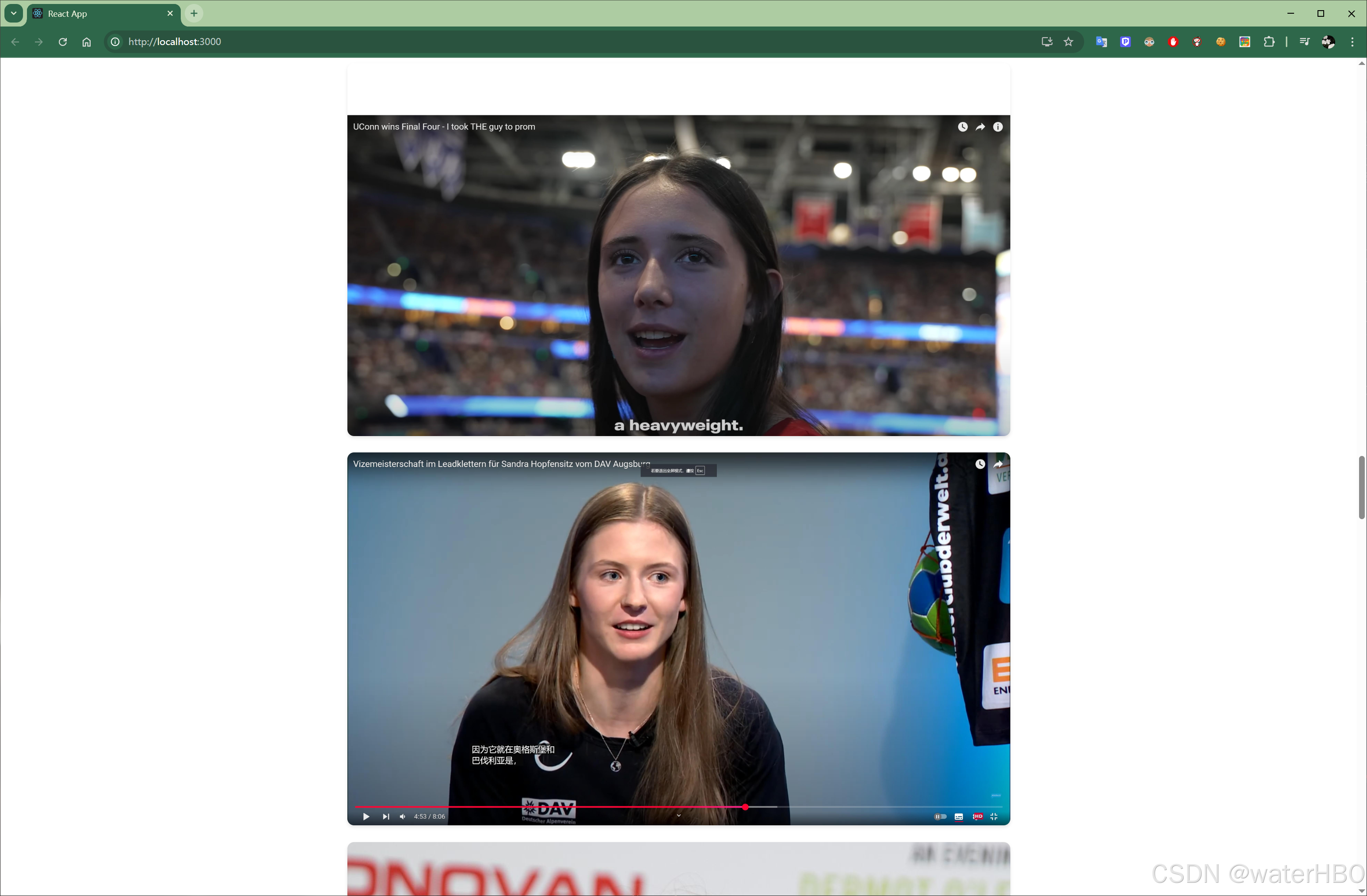The image size is (1367, 896).
Task: Exit fullscreen on the DAV video
Action: [x=994, y=816]
